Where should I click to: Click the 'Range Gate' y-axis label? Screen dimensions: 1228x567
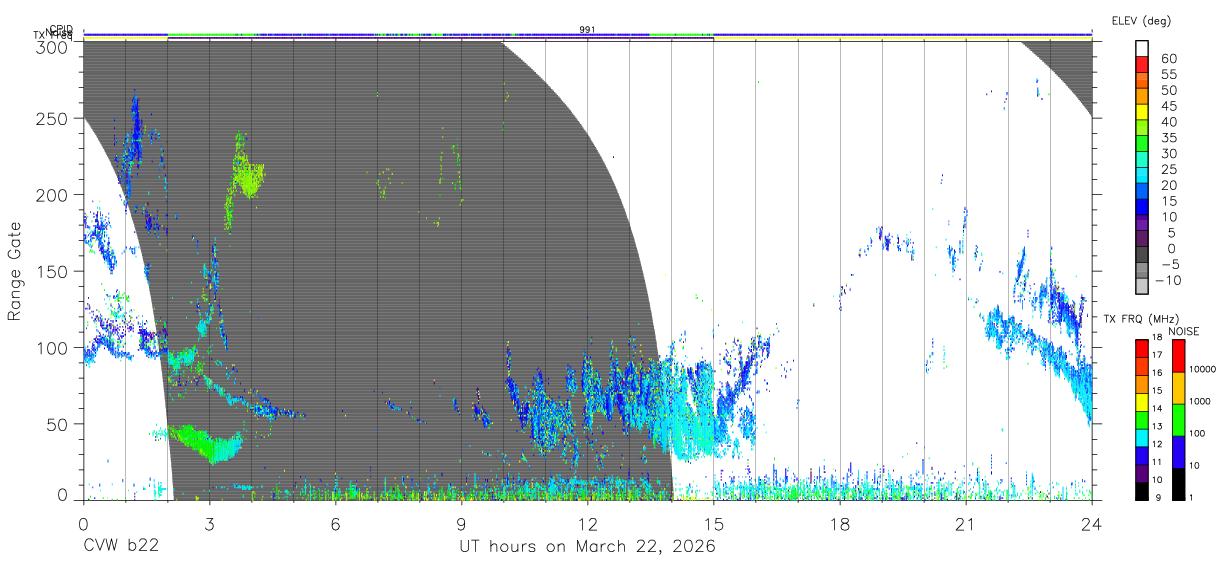tap(15, 272)
